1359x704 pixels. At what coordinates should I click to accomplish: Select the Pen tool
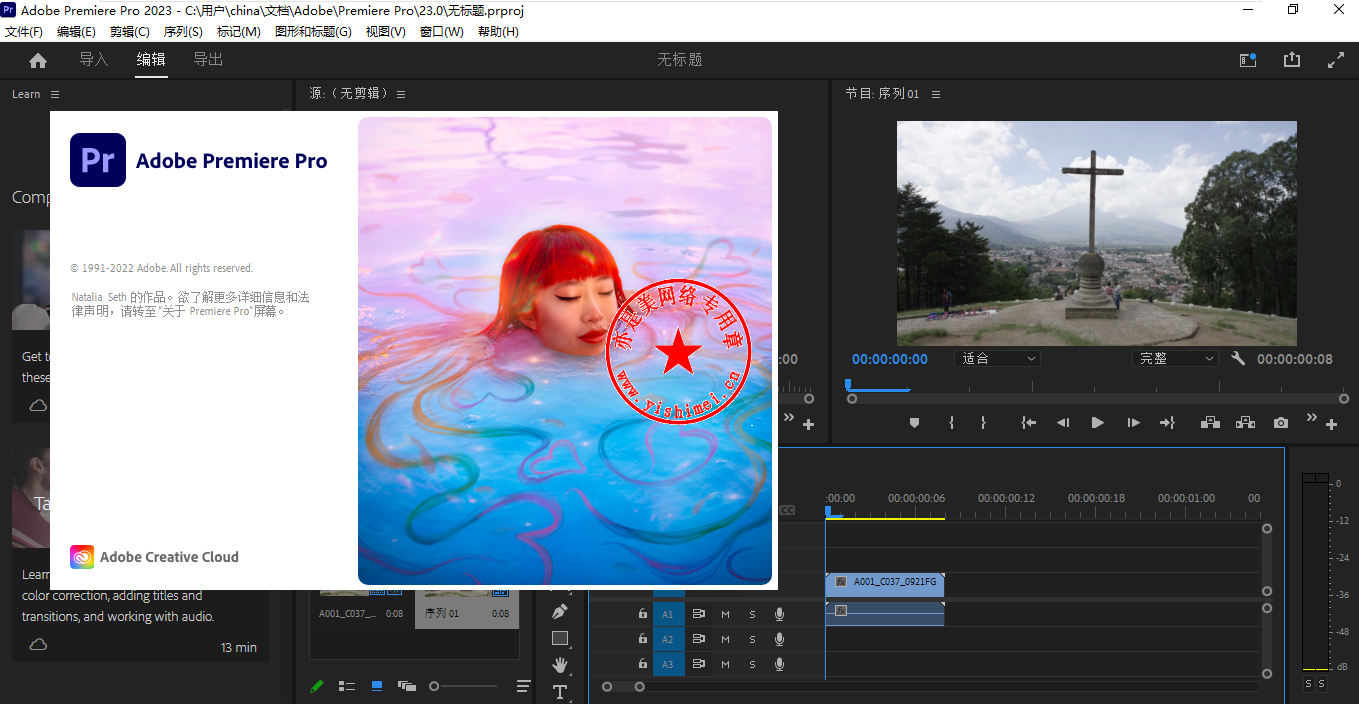(560, 612)
